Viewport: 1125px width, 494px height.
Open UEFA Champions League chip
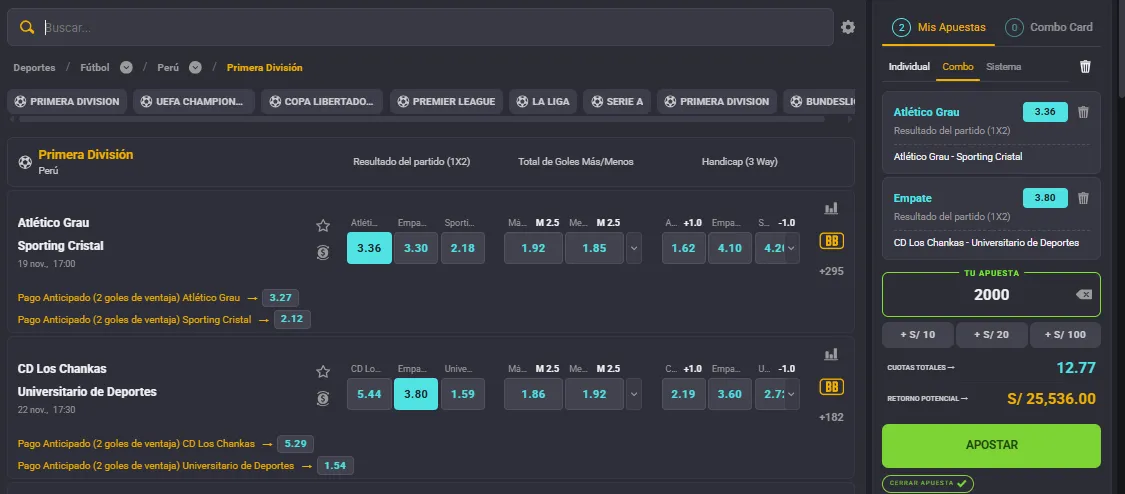194,102
